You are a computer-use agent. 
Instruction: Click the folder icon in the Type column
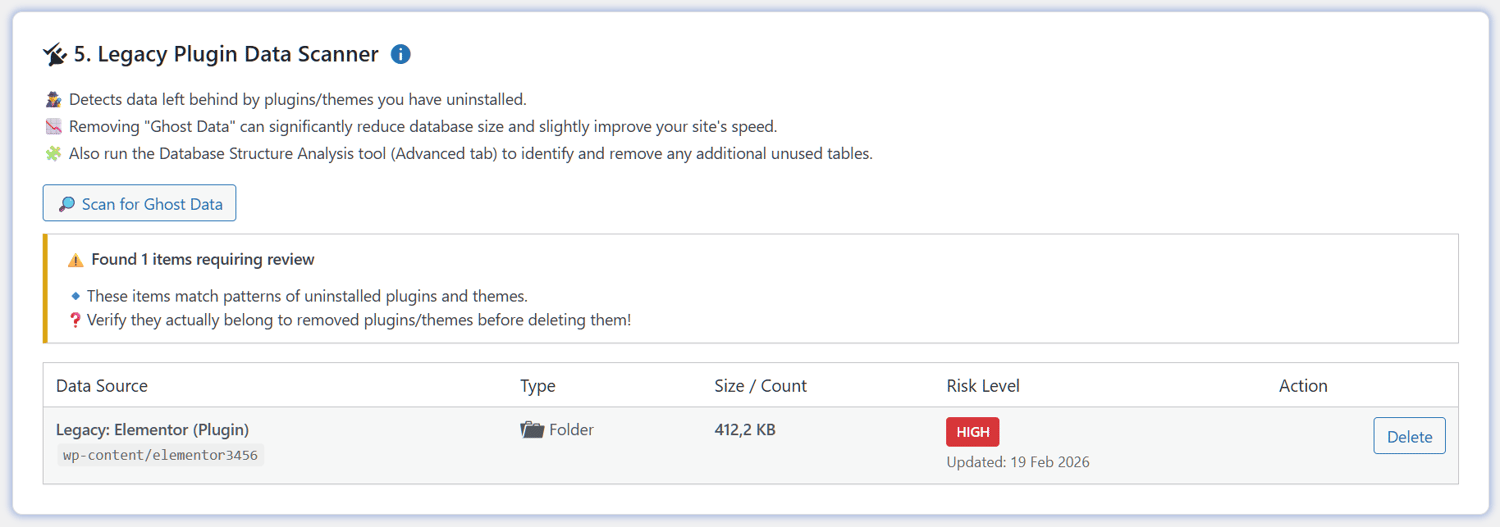coord(532,430)
